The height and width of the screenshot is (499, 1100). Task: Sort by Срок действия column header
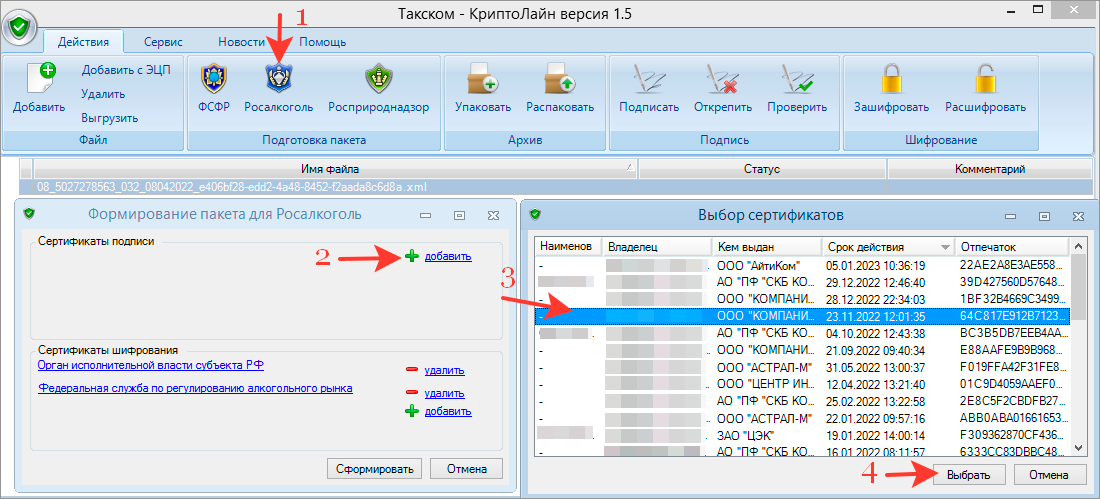tap(888, 247)
